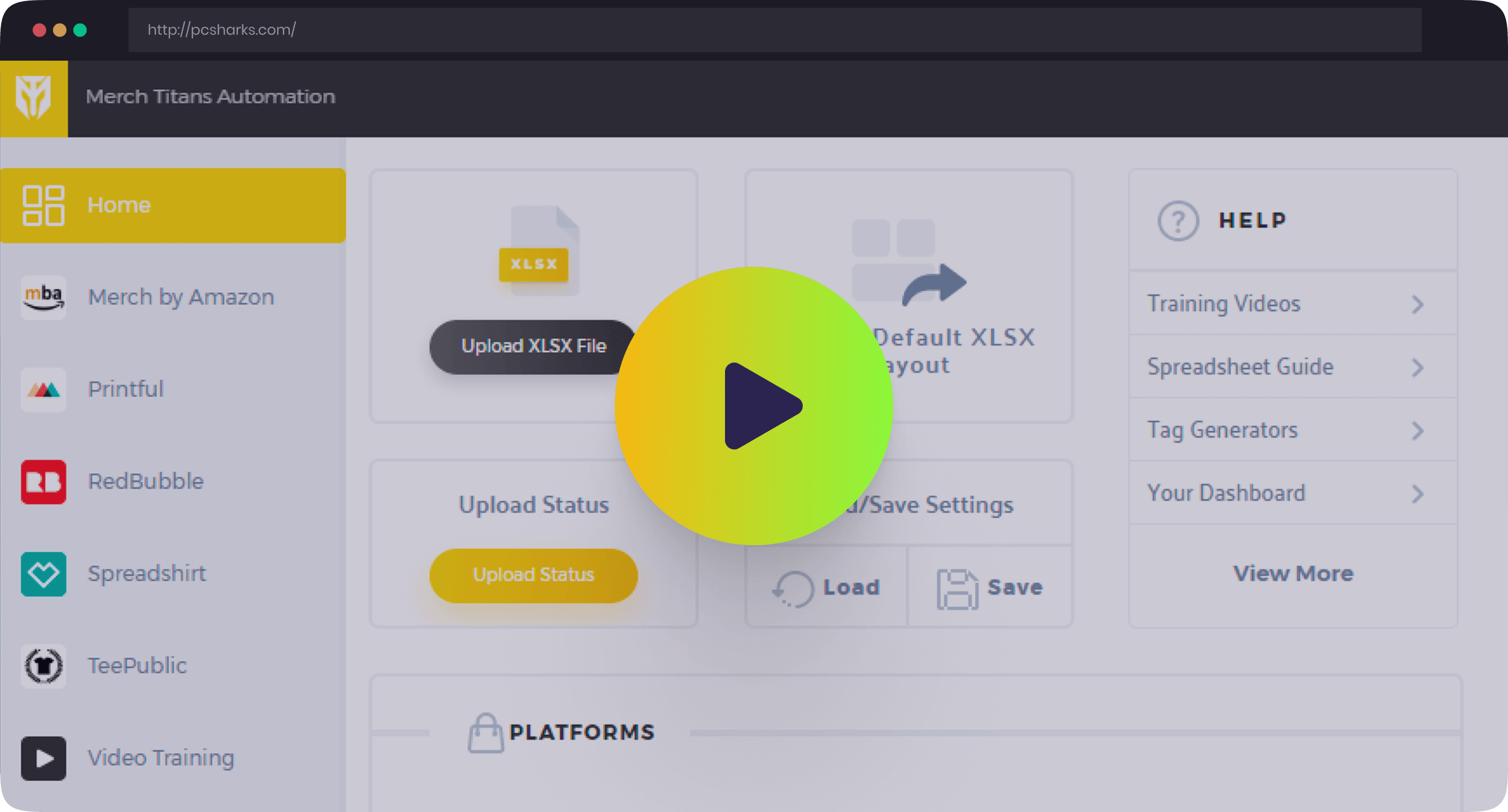Expand Training Videos with its chevron

point(1418,304)
